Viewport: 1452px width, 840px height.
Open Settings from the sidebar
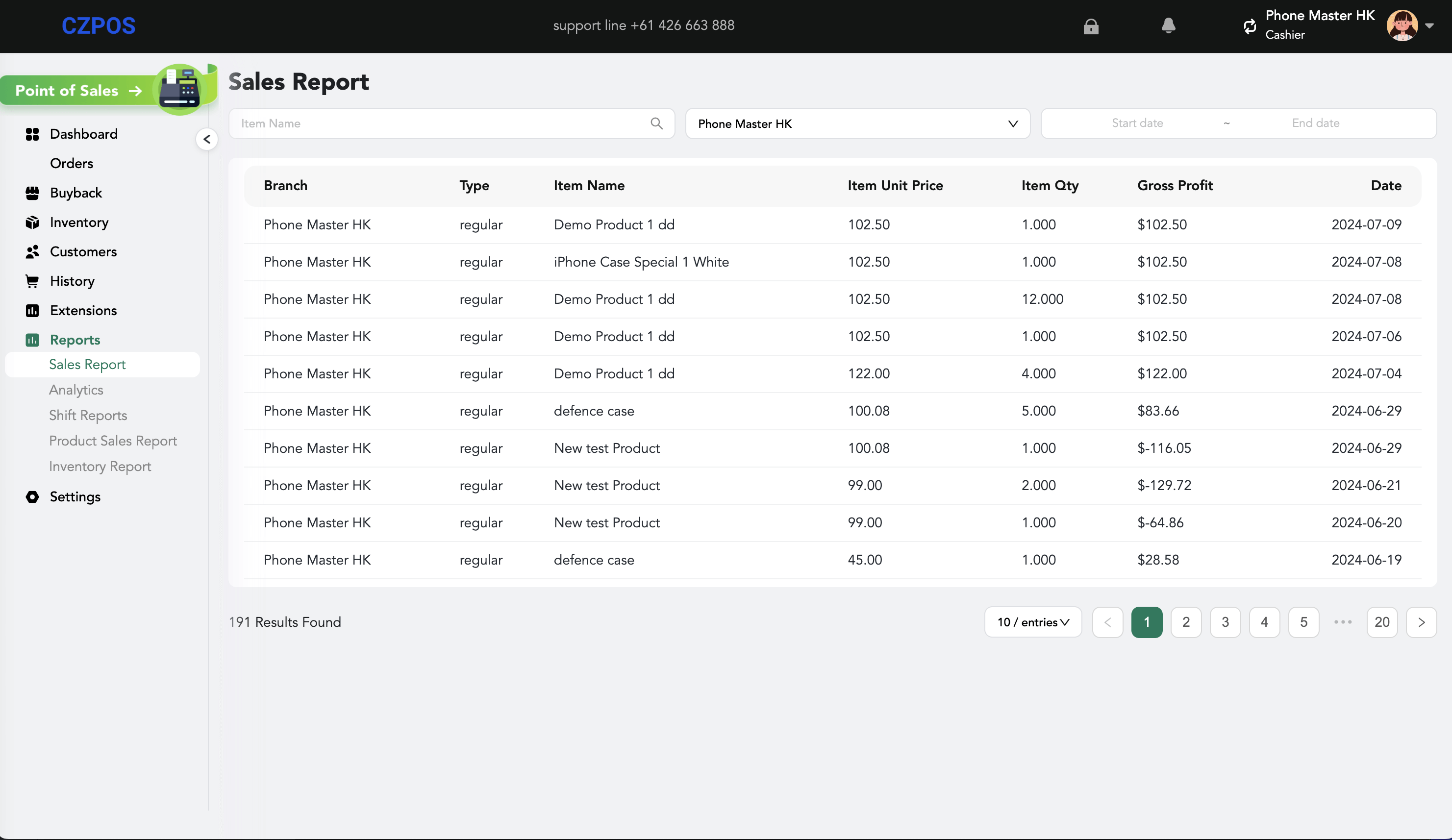pyautogui.click(x=75, y=496)
